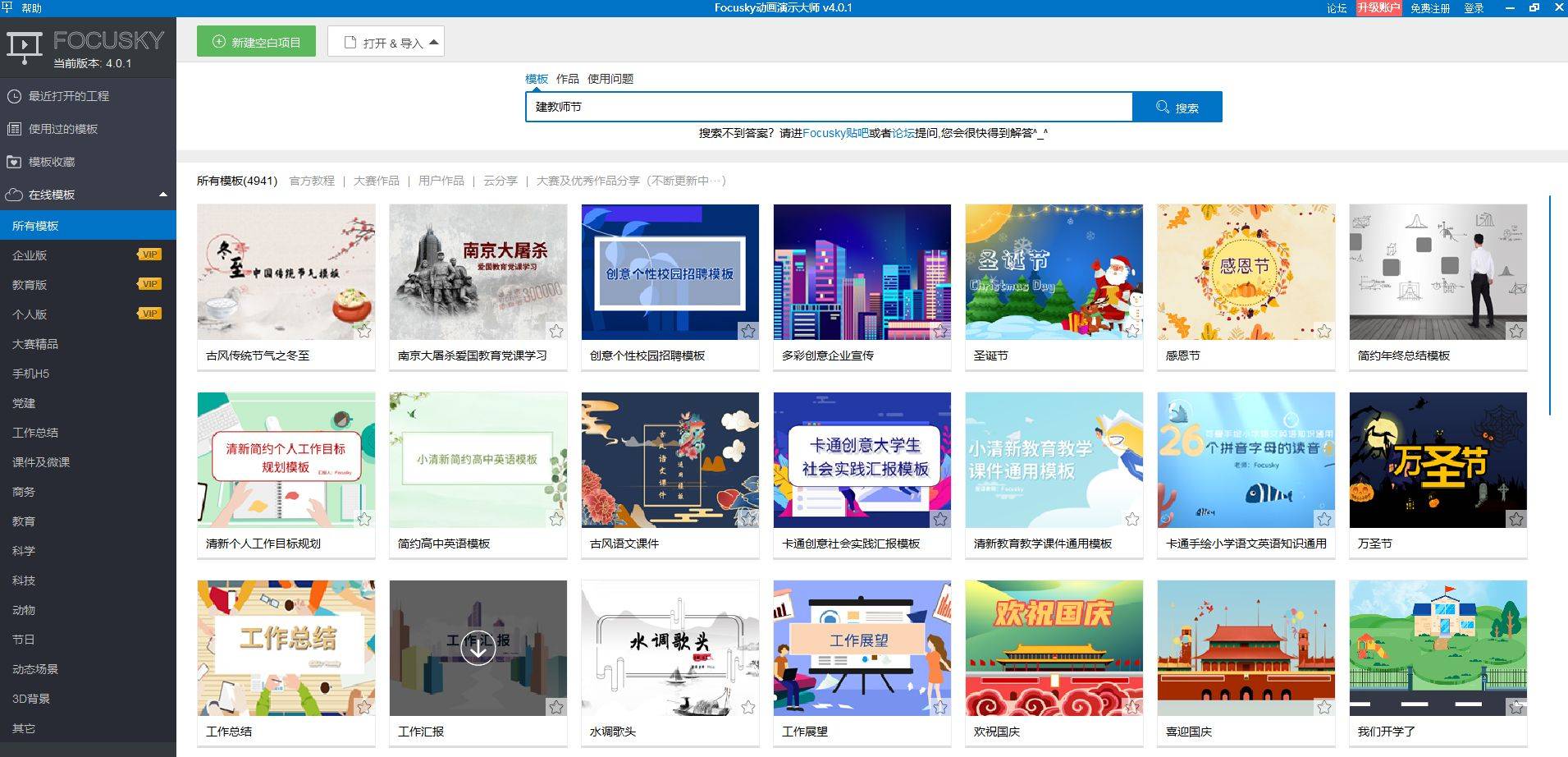Click the online templates cloud icon
Image resolution: width=1568 pixels, height=757 pixels.
point(14,195)
